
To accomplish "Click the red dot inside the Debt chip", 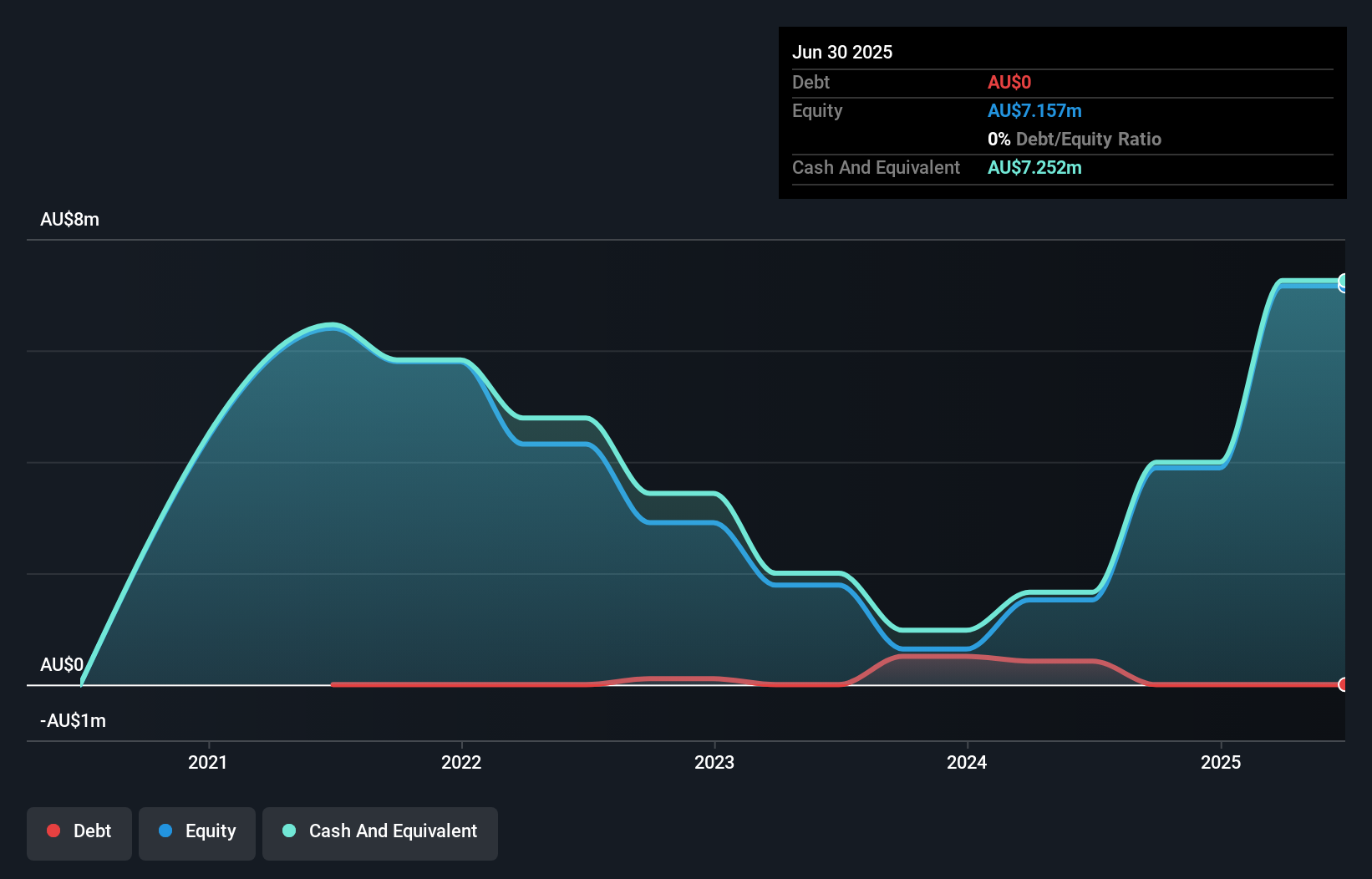I will pyautogui.click(x=53, y=831).
